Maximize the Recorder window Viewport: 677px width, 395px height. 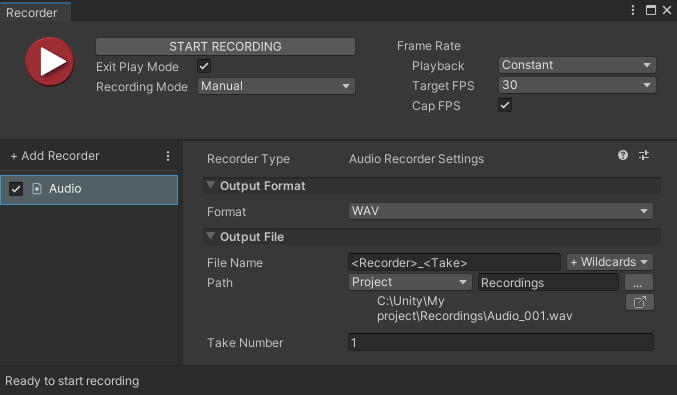pyautogui.click(x=651, y=10)
